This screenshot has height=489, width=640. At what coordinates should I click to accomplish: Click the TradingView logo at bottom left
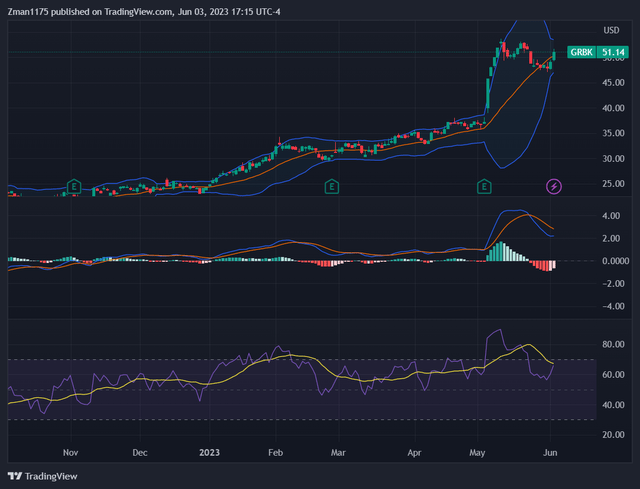42,476
